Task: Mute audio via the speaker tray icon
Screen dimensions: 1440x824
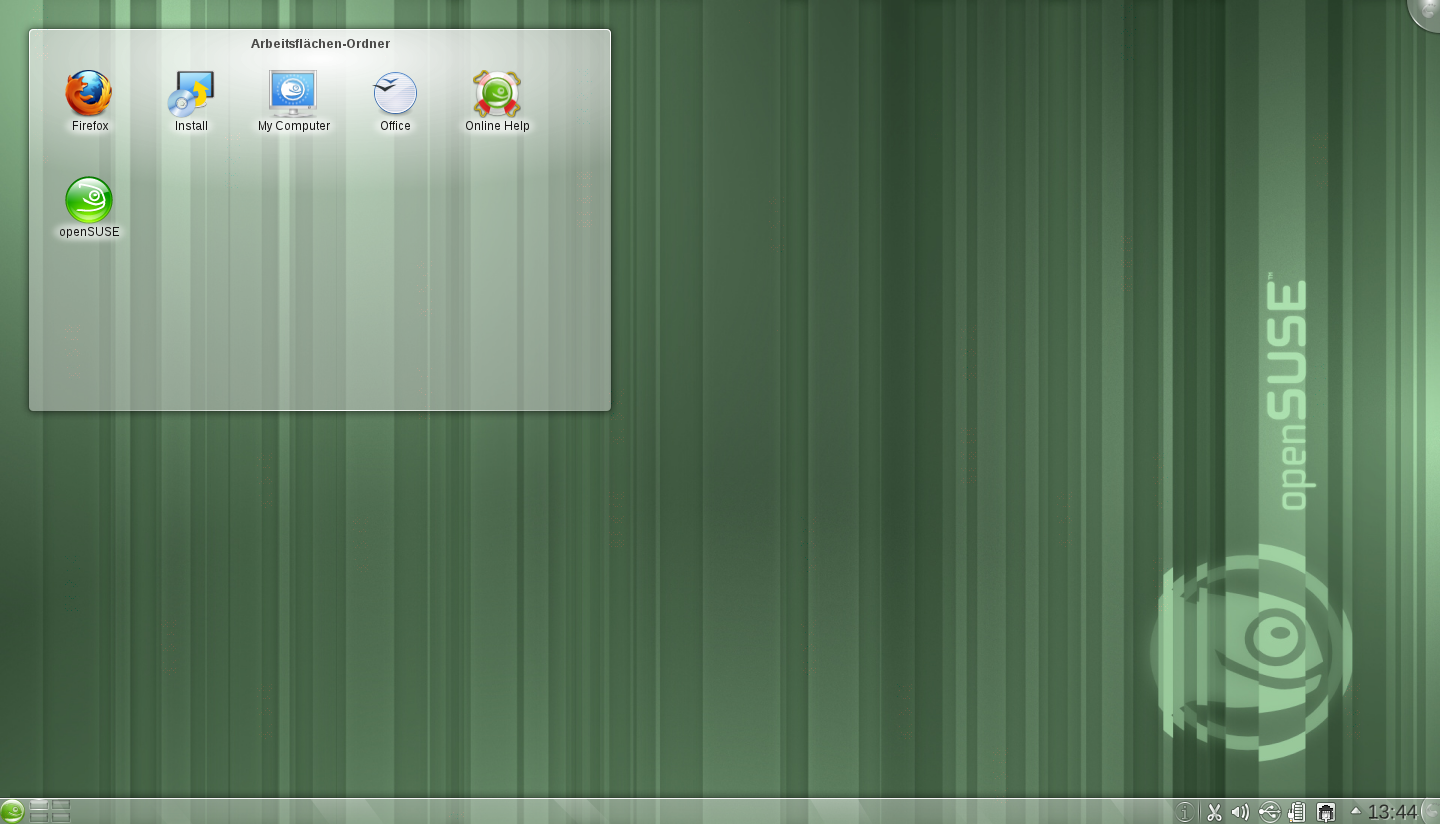Action: click(1240, 811)
